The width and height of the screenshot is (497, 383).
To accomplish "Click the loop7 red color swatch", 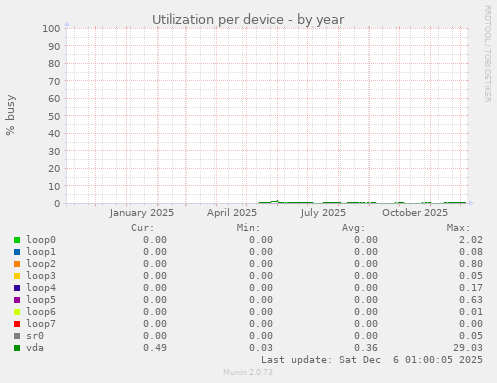I will (x=17, y=324).
